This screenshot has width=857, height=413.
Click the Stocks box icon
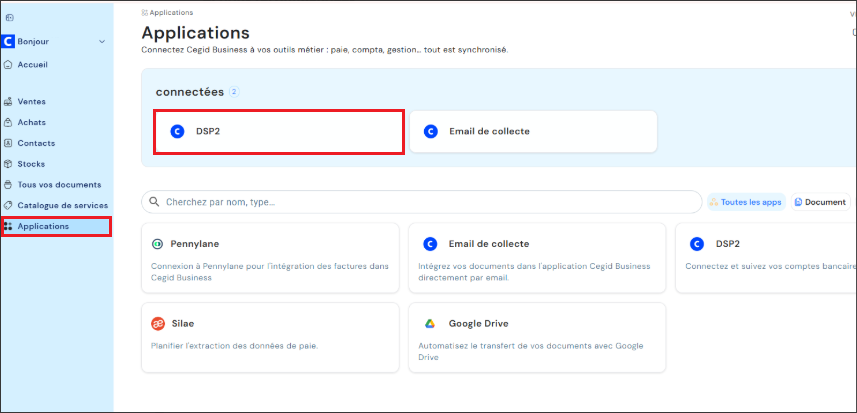coord(8,164)
